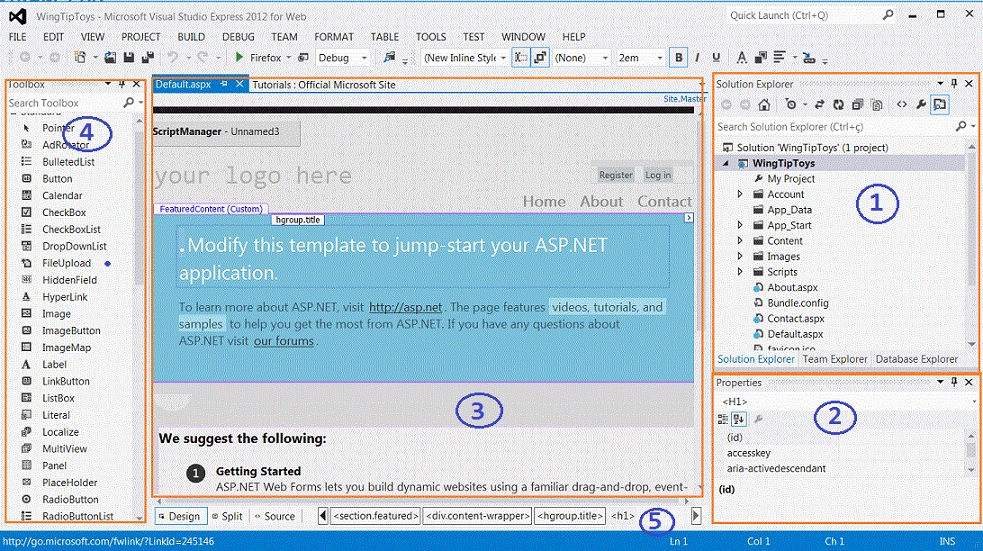Click the Save All toolbar icon
Image resolution: width=983 pixels, height=551 pixels.
(x=148, y=58)
